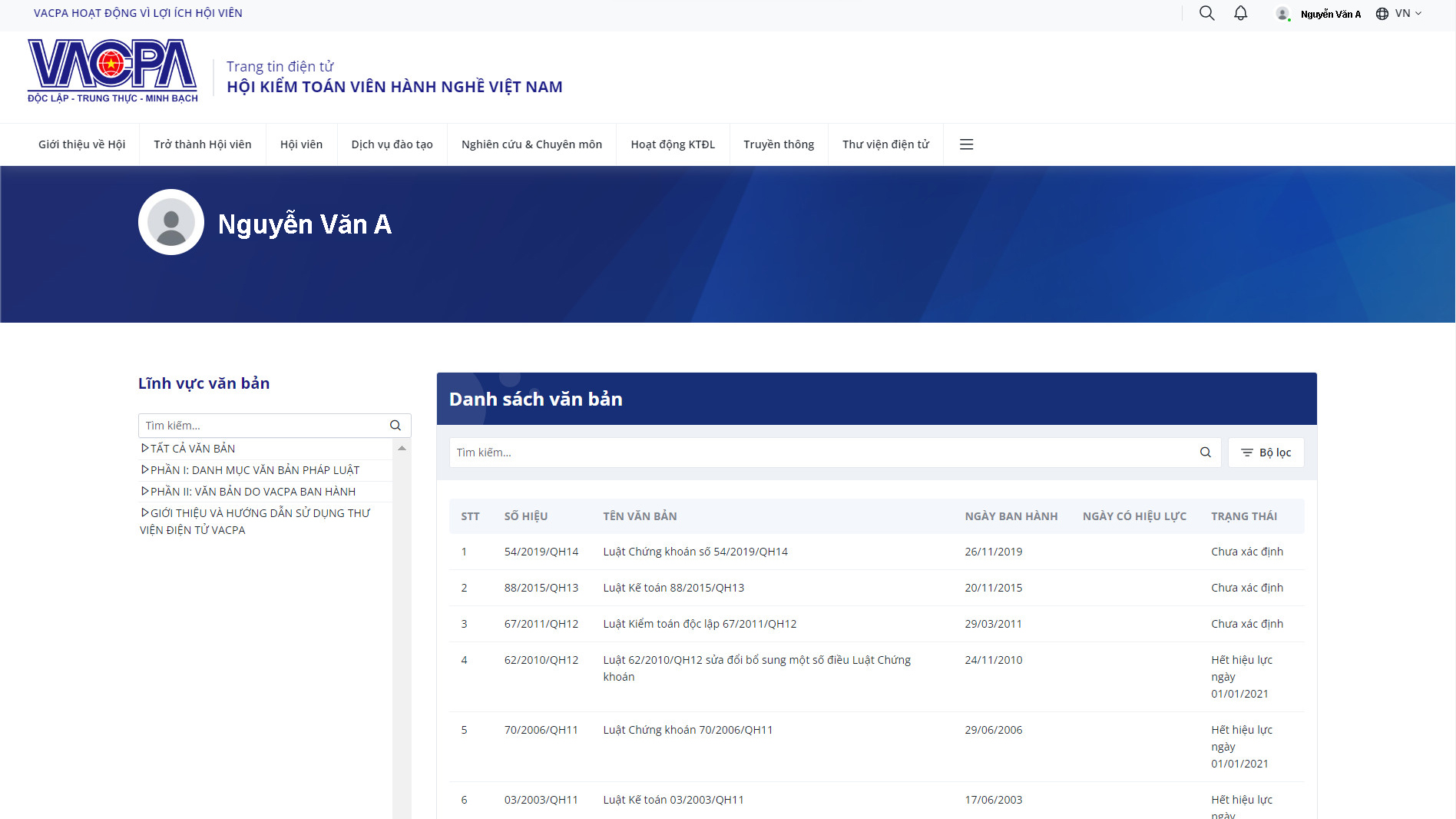Open Luật Kế toán 88/2015/QH13
Screen dimensions: 1456x819
point(673,588)
